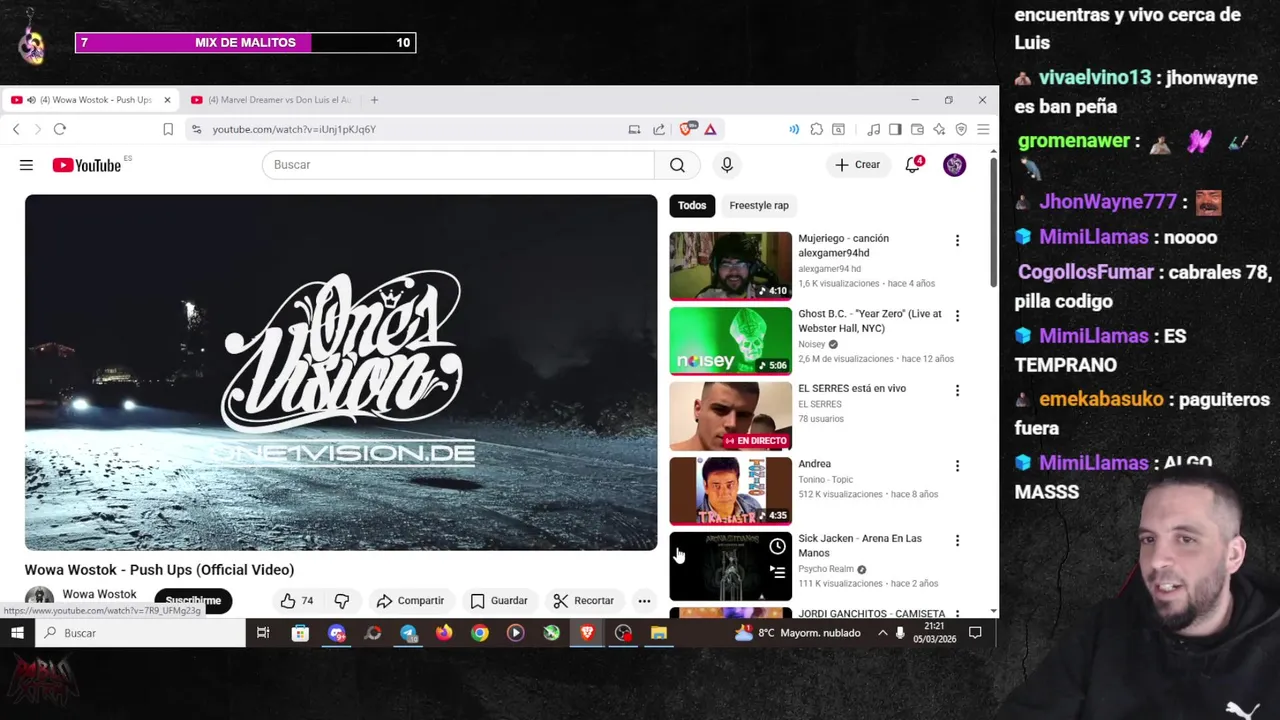Viewport: 1280px width, 720px height.
Task: Click the Guardar button
Action: pos(499,601)
